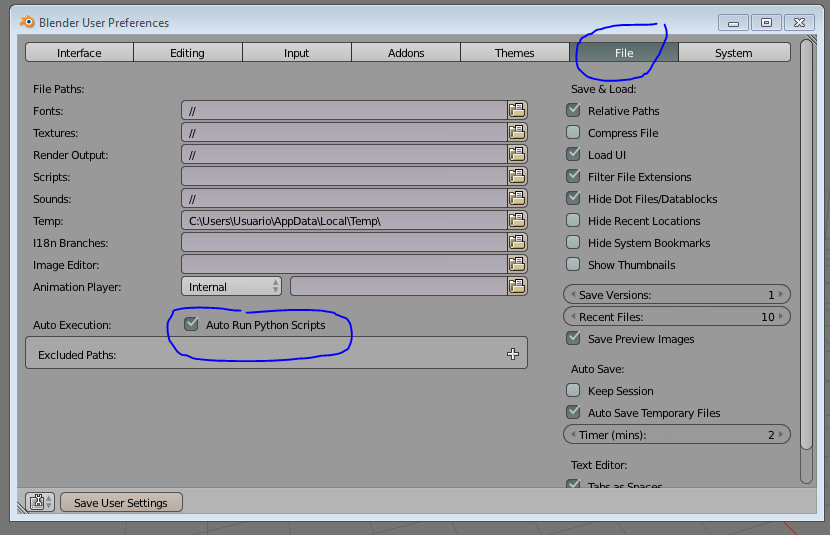830x535 pixels.
Task: Open editor type selector icon at bottom
Action: [40, 502]
